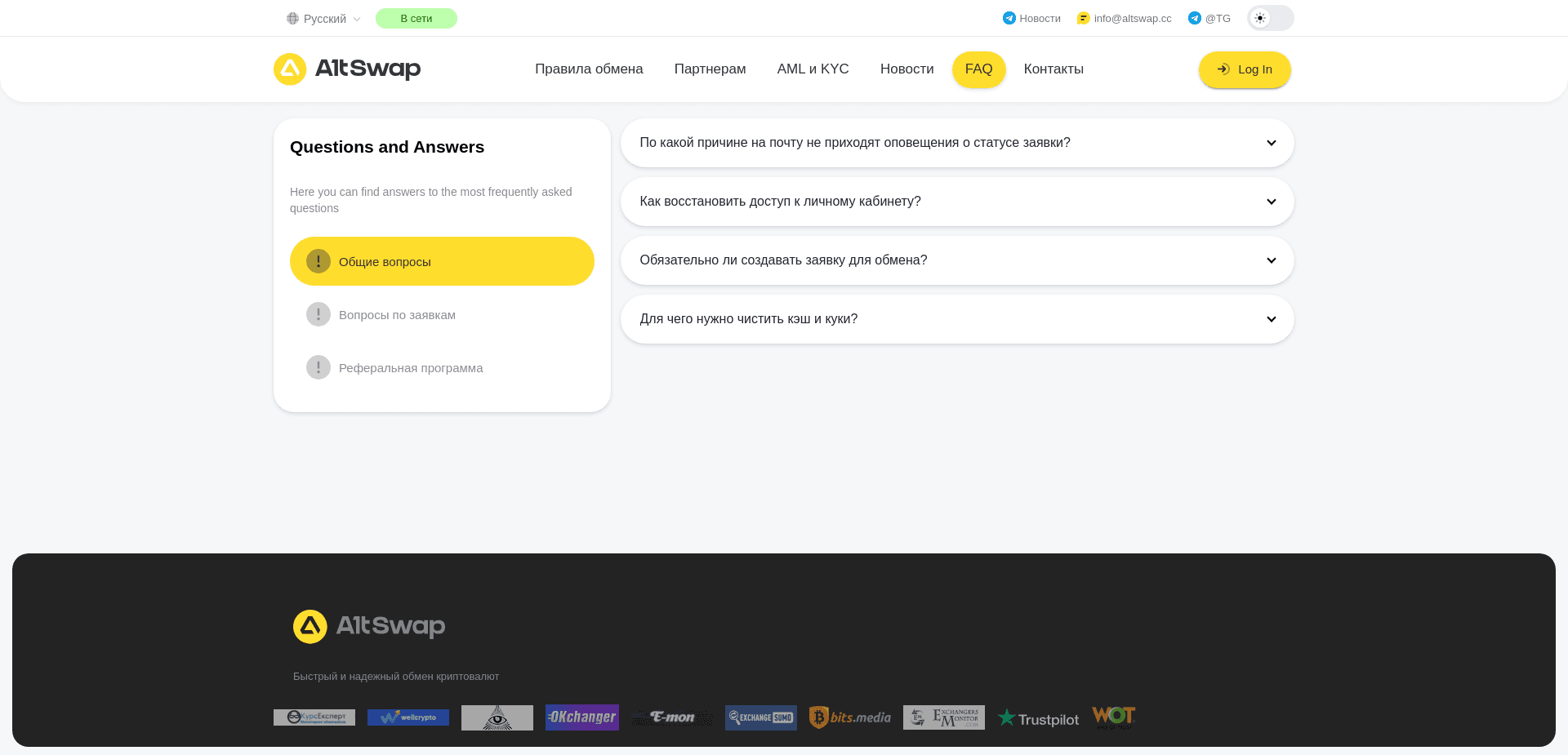Viewport: 1568px width, 755px height.
Task: Click the Log In button
Action: [1245, 69]
